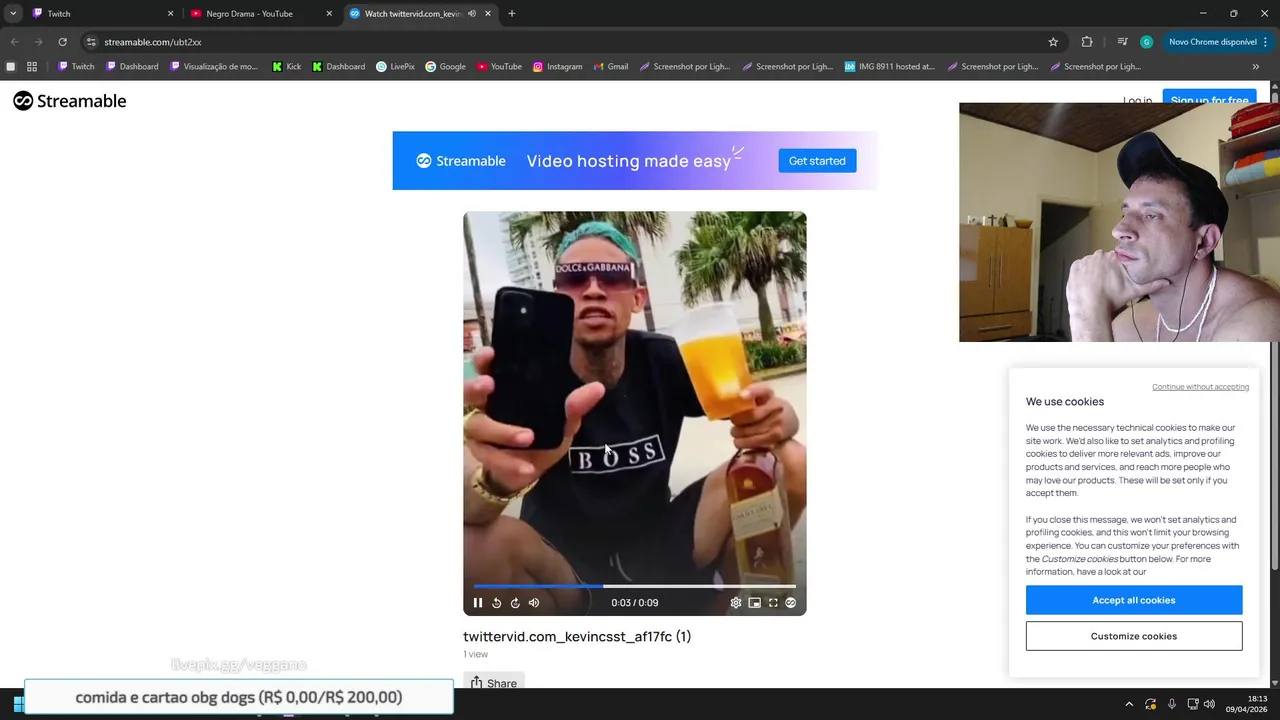Enable picture-in-picture mode for video

[x=754, y=603]
